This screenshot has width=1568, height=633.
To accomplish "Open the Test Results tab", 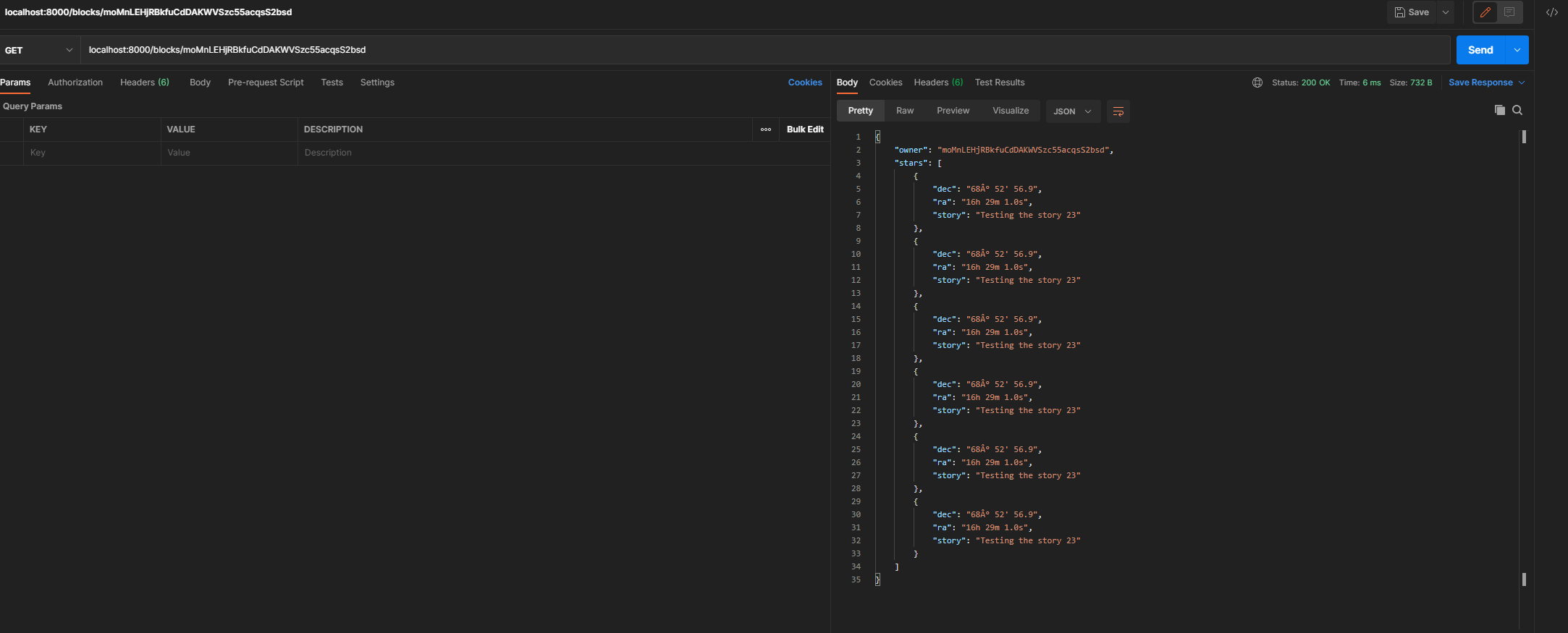I will pyautogui.click(x=1000, y=82).
